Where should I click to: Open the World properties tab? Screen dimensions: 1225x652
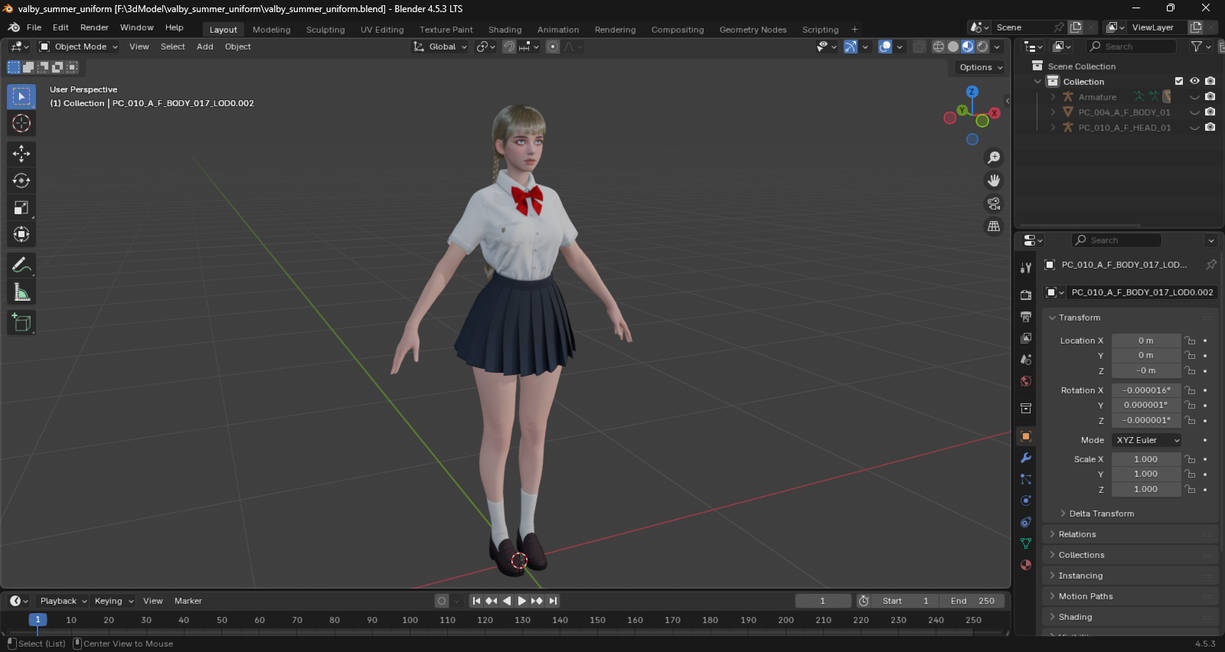click(1025, 381)
